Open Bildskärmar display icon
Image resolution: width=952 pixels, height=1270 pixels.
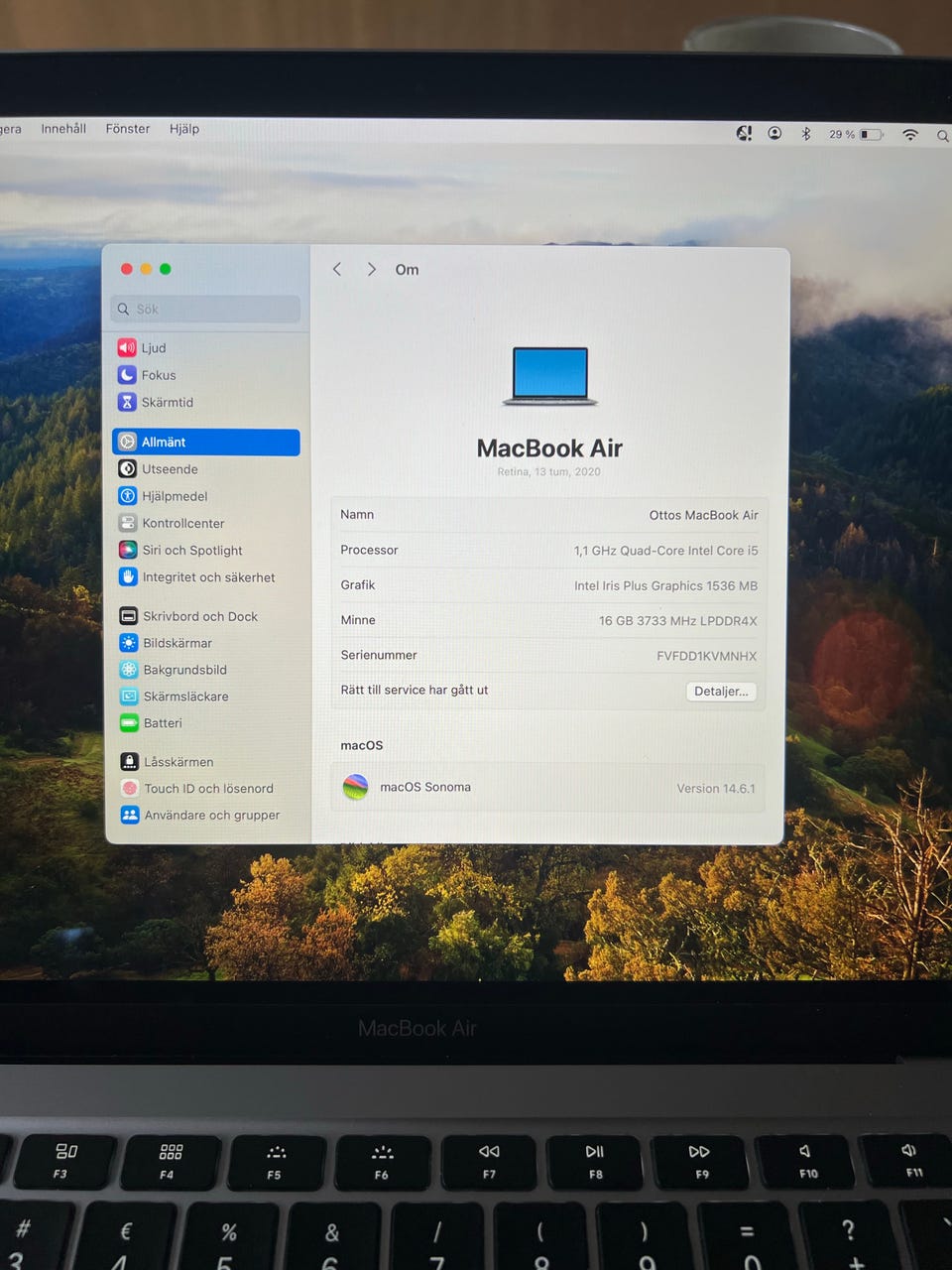tap(129, 643)
